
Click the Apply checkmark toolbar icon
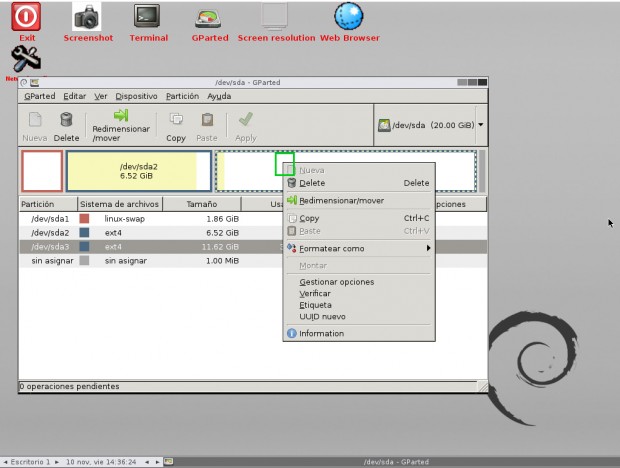(246, 119)
